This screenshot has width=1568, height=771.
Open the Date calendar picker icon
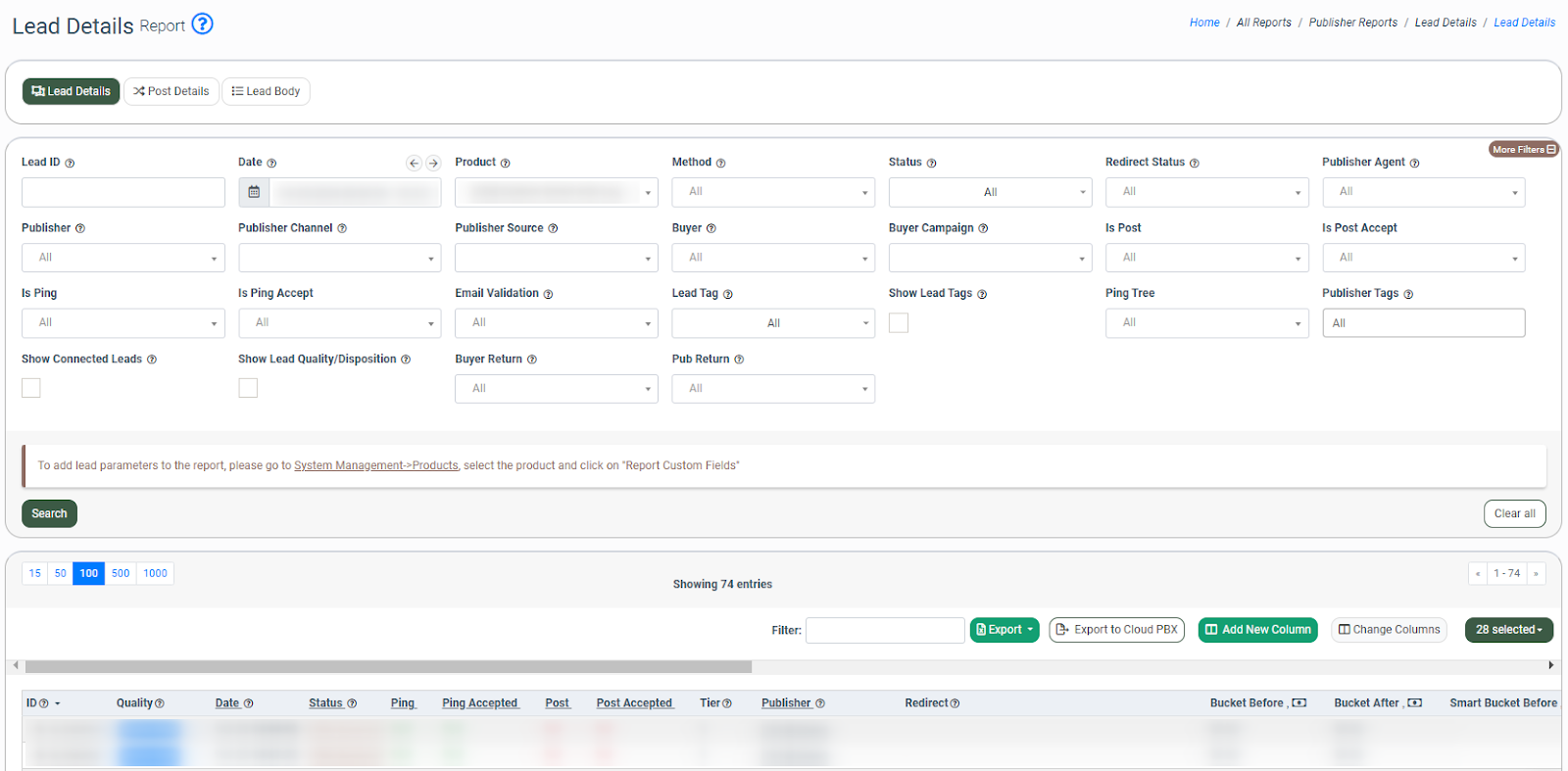[254, 192]
